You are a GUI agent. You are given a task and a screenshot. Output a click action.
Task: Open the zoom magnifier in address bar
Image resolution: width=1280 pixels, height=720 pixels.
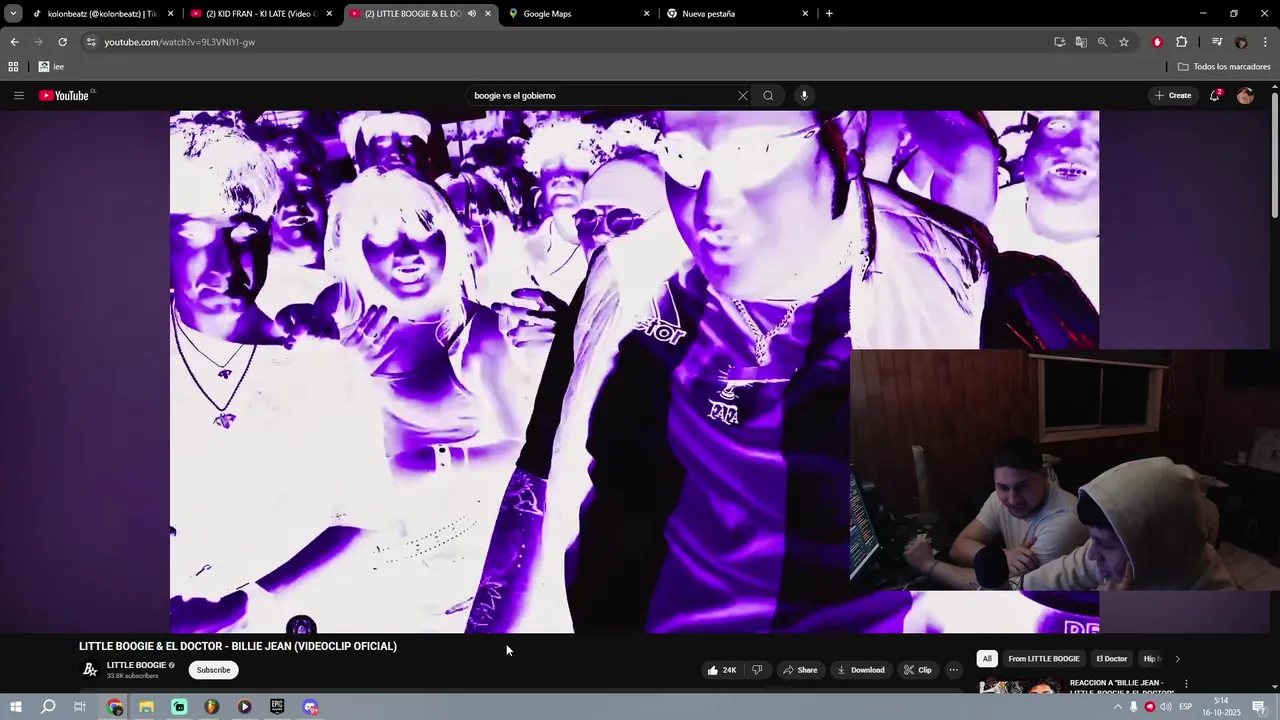click(1102, 42)
